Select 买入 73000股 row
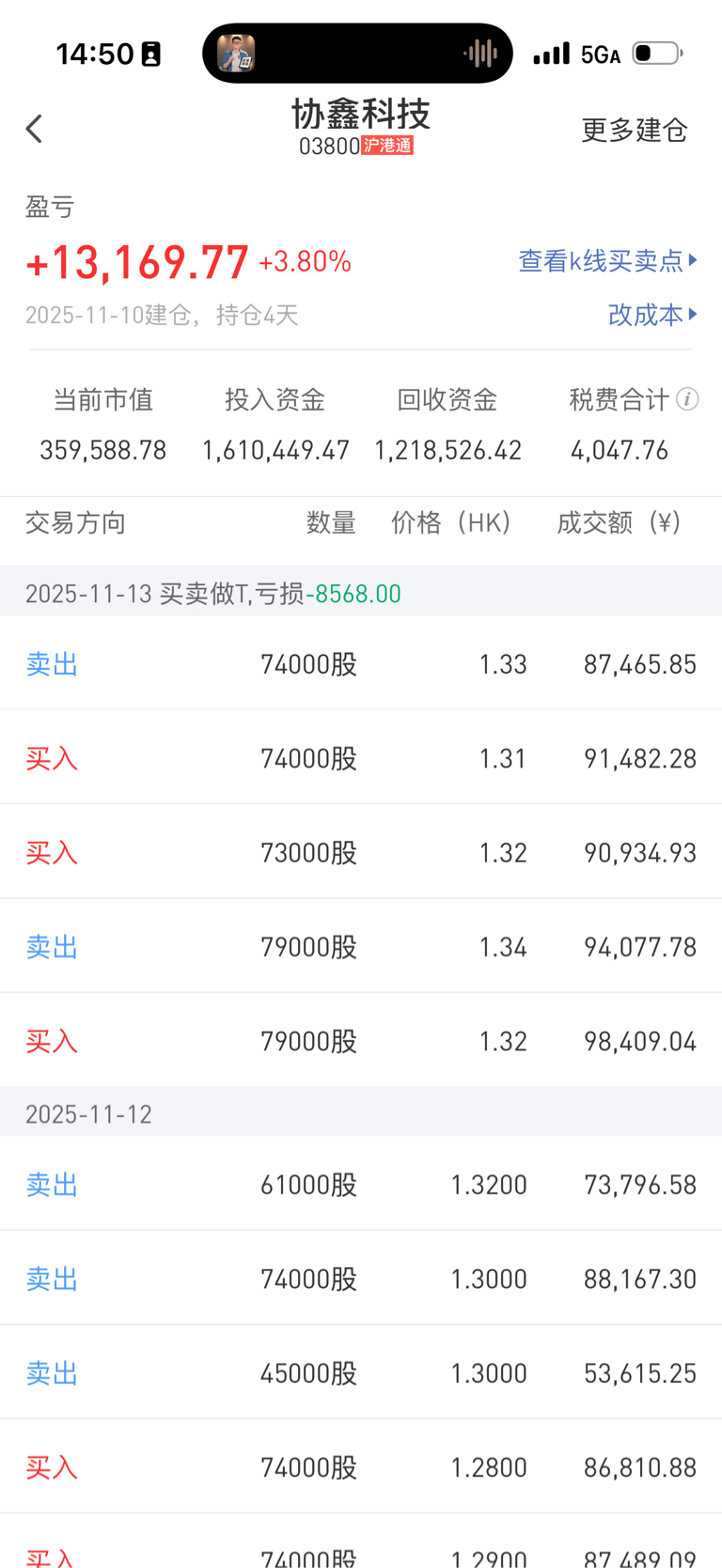The image size is (722, 1568). pos(361,851)
